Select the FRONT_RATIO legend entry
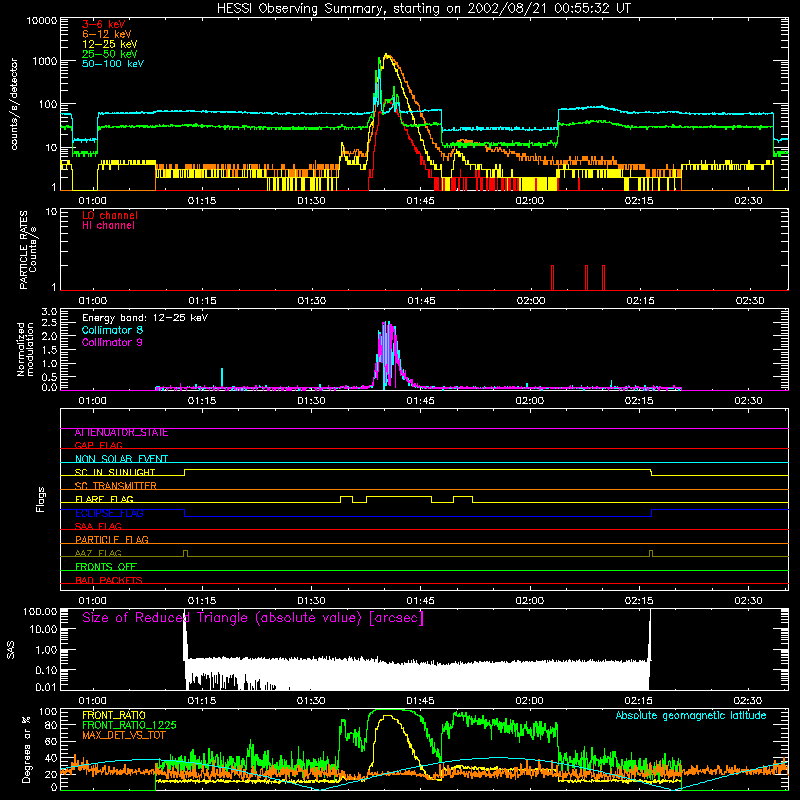The height and width of the screenshot is (800, 800). tap(114, 715)
